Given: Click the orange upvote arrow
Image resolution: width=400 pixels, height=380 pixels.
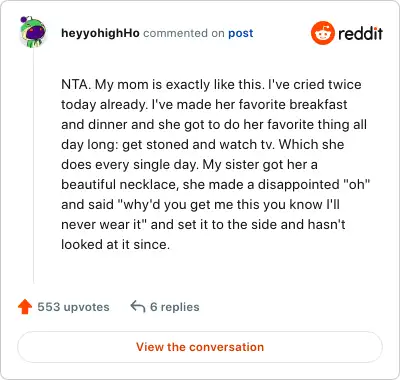Looking at the screenshot, I should tap(25, 307).
